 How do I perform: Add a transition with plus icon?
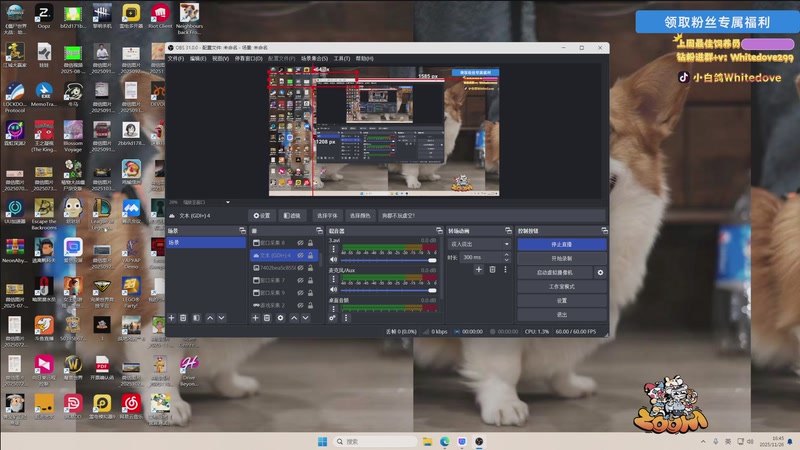tap(479, 269)
